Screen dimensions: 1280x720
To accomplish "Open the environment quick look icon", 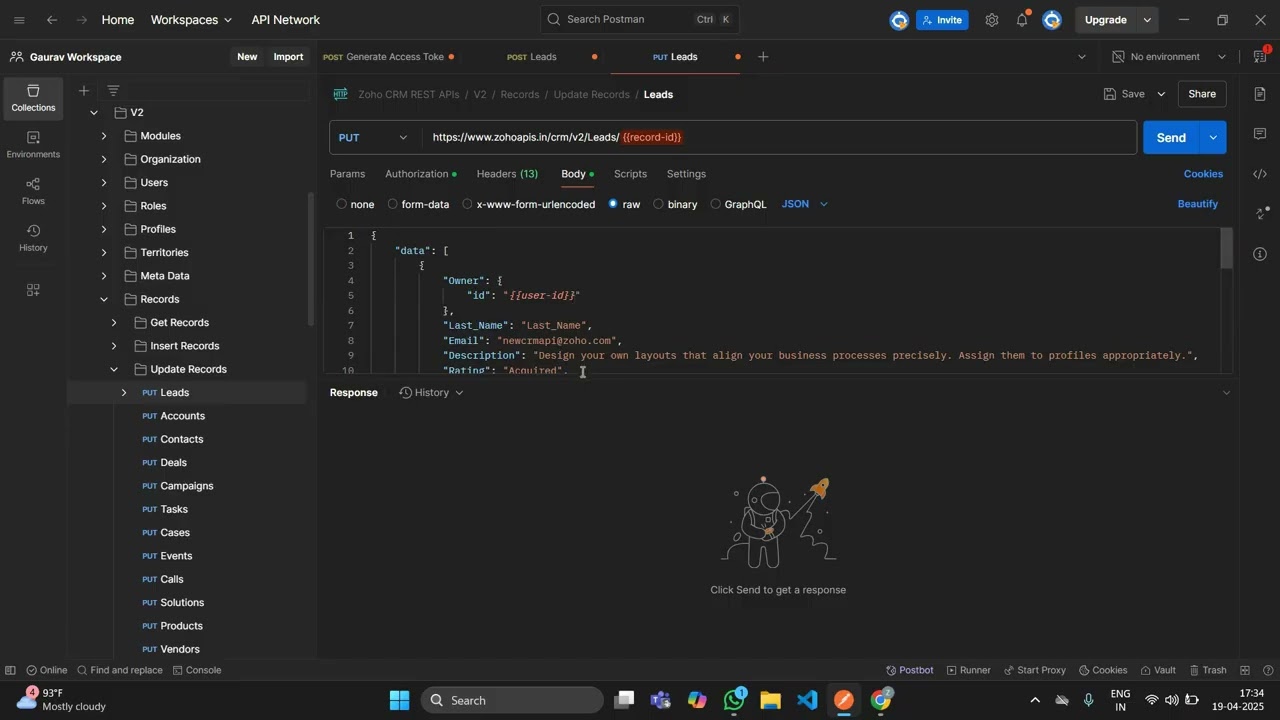I will [x=1260, y=57].
